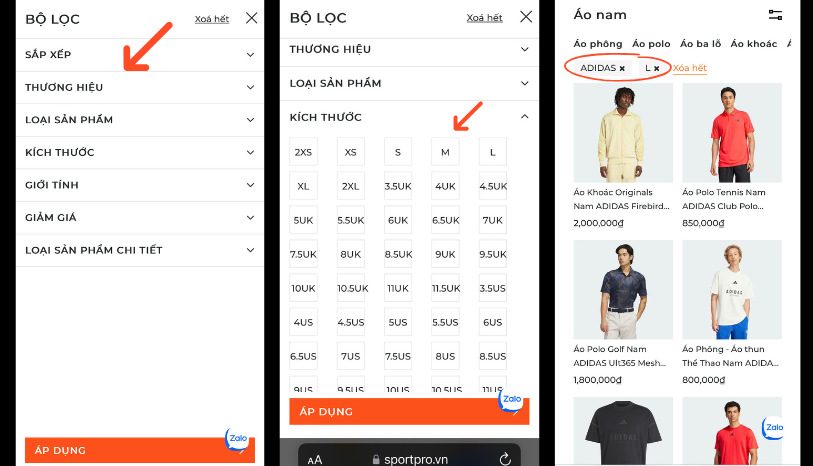Select size XS
This screenshot has height=466, width=813.
tap(351, 152)
